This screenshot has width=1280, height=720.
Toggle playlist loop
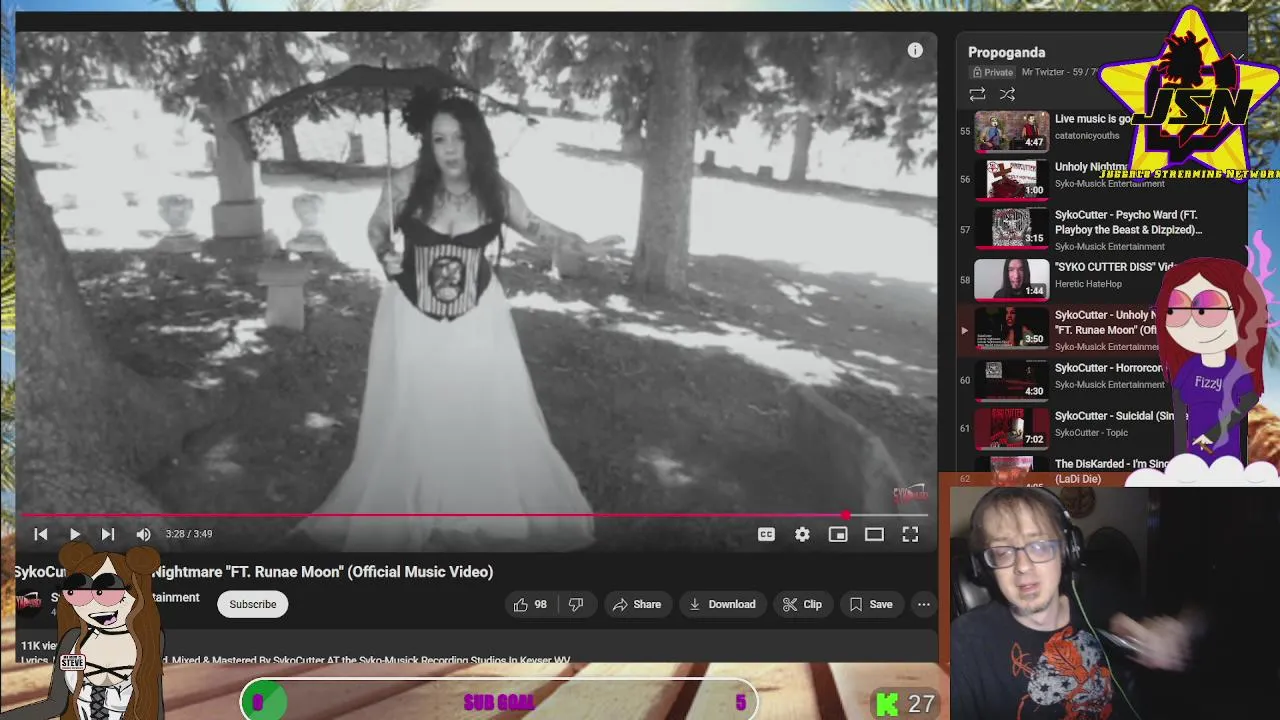click(x=977, y=94)
